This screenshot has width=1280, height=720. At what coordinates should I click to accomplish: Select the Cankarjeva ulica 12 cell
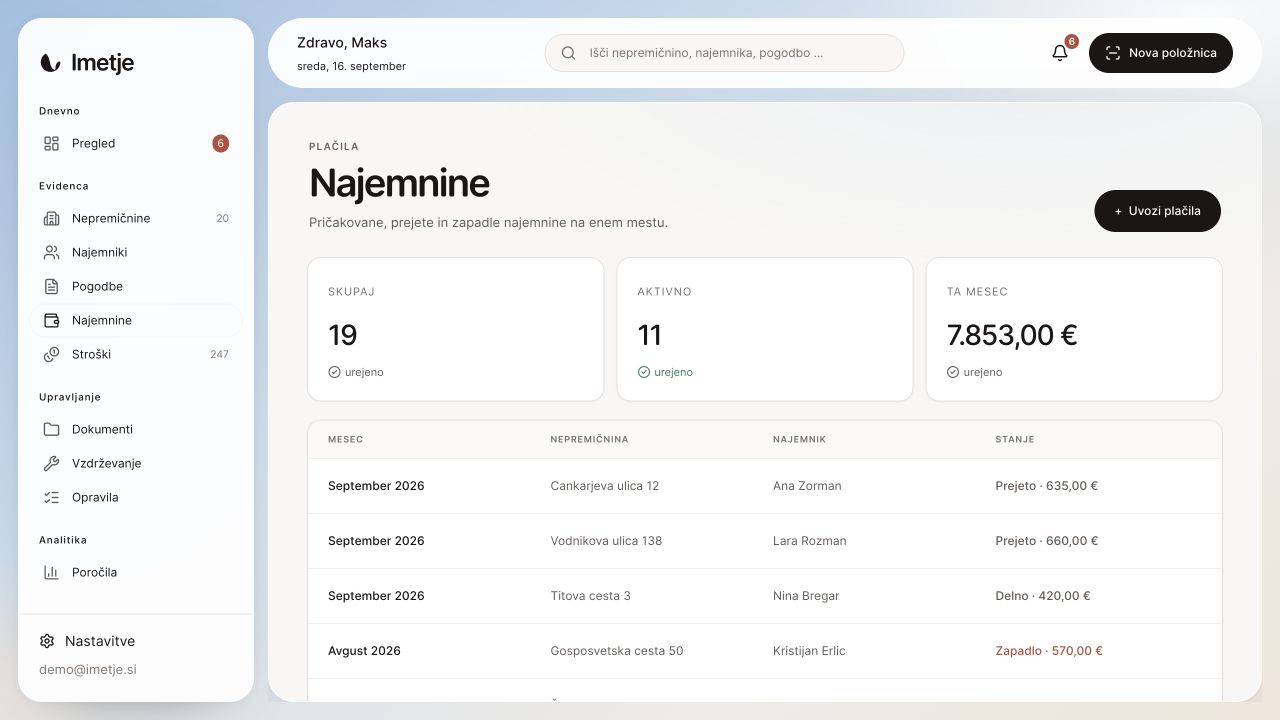[605, 486]
